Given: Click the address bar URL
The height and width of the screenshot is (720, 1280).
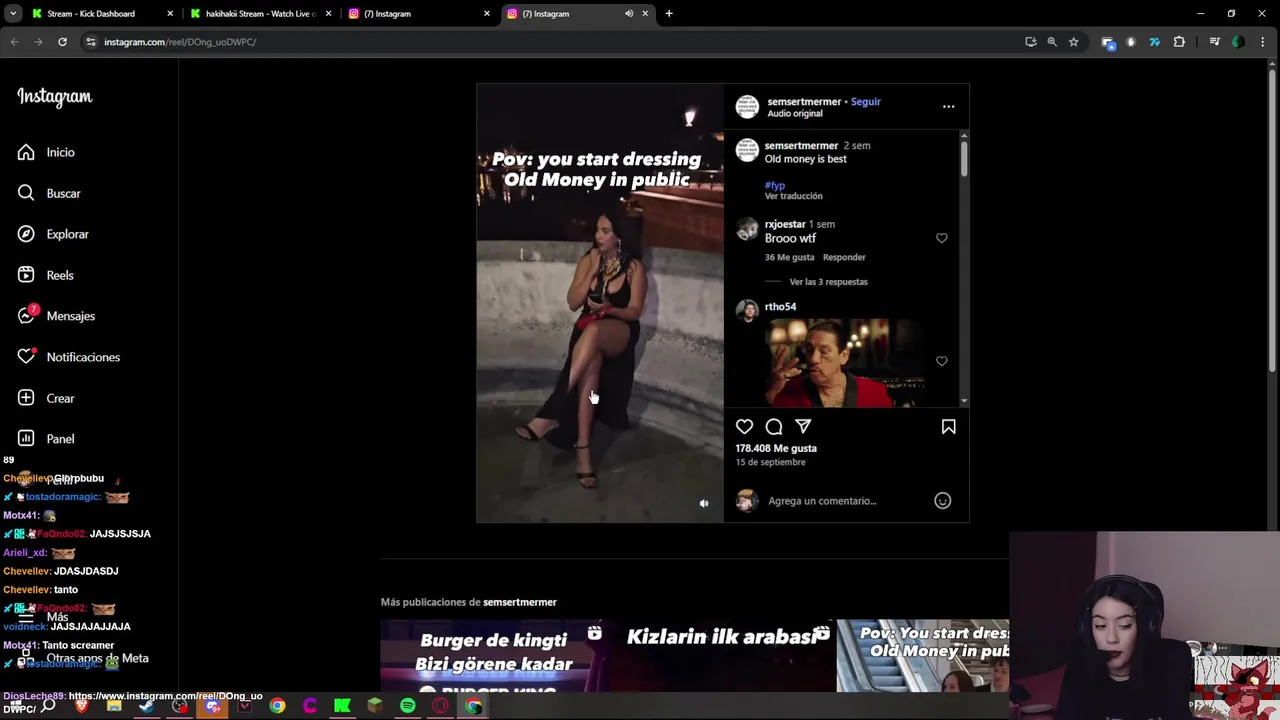Looking at the screenshot, I should point(180,42).
